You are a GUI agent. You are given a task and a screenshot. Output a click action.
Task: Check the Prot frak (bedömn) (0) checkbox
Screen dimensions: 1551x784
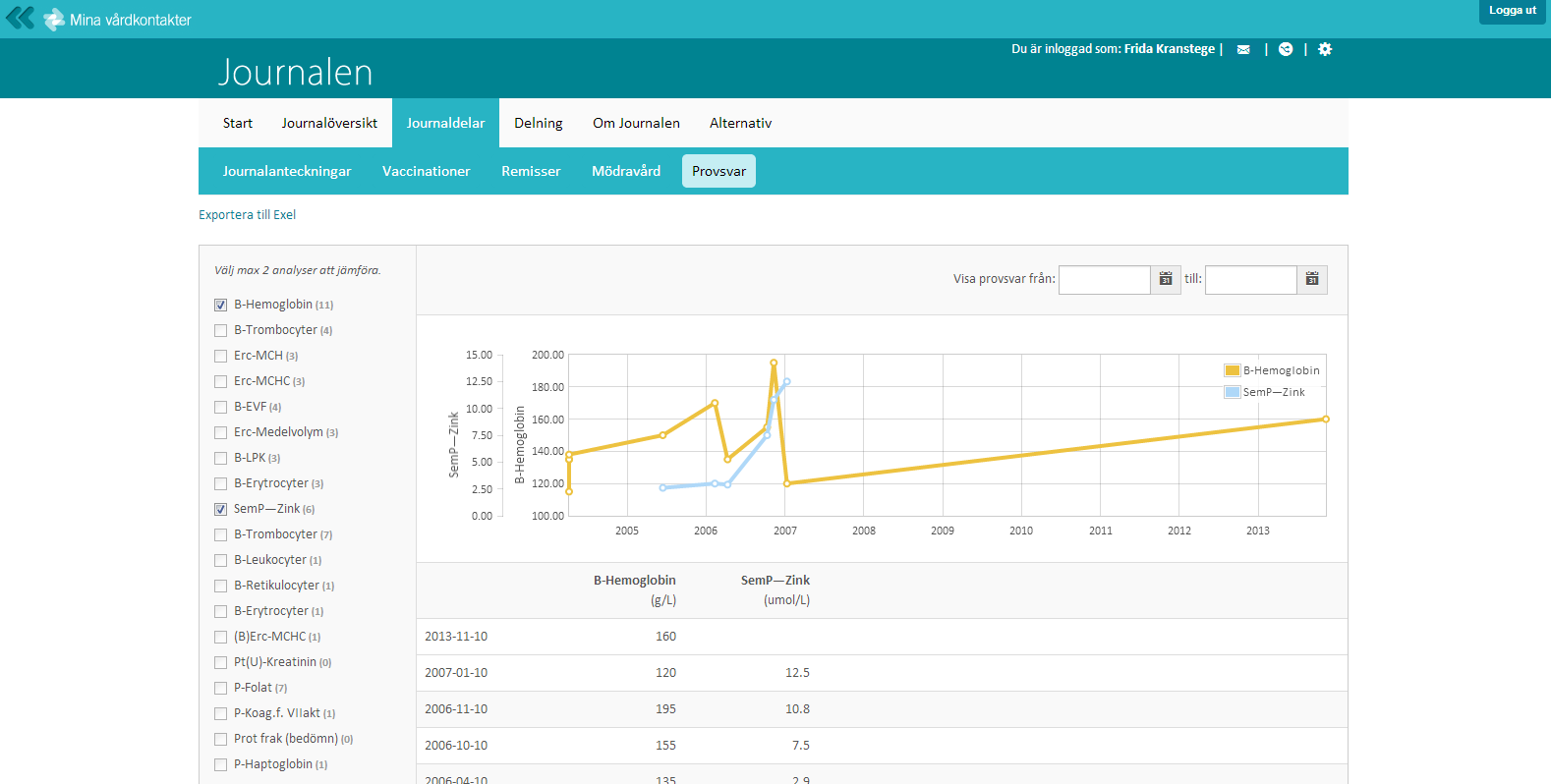tap(220, 739)
